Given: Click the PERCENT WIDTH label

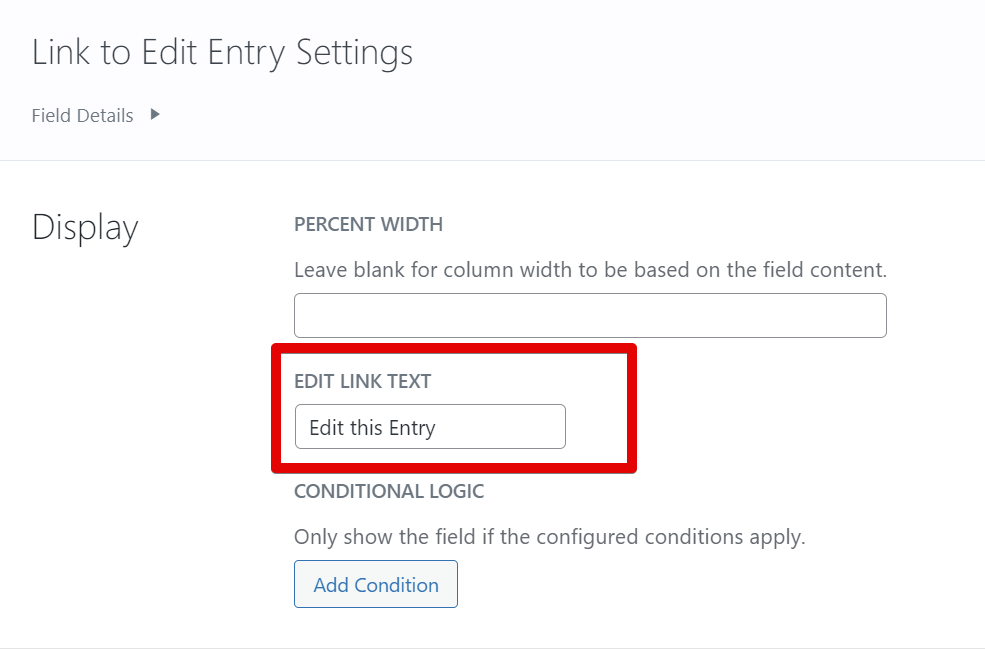Looking at the screenshot, I should pos(368,225).
